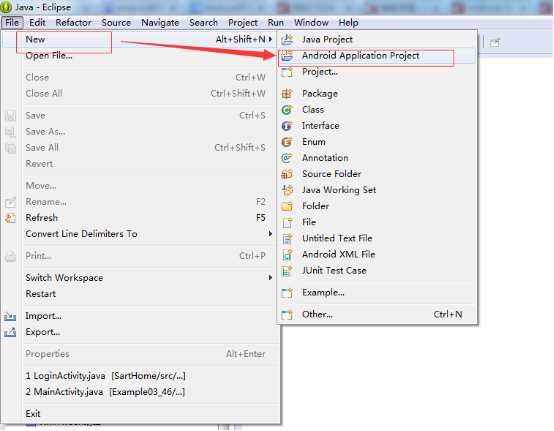
Task: Select Source Folder entry
Action: (x=377, y=174)
